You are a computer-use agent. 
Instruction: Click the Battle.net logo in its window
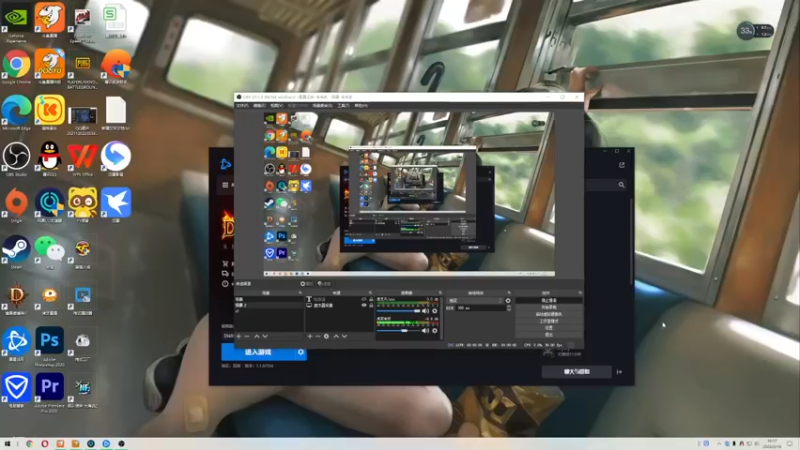coord(226,164)
